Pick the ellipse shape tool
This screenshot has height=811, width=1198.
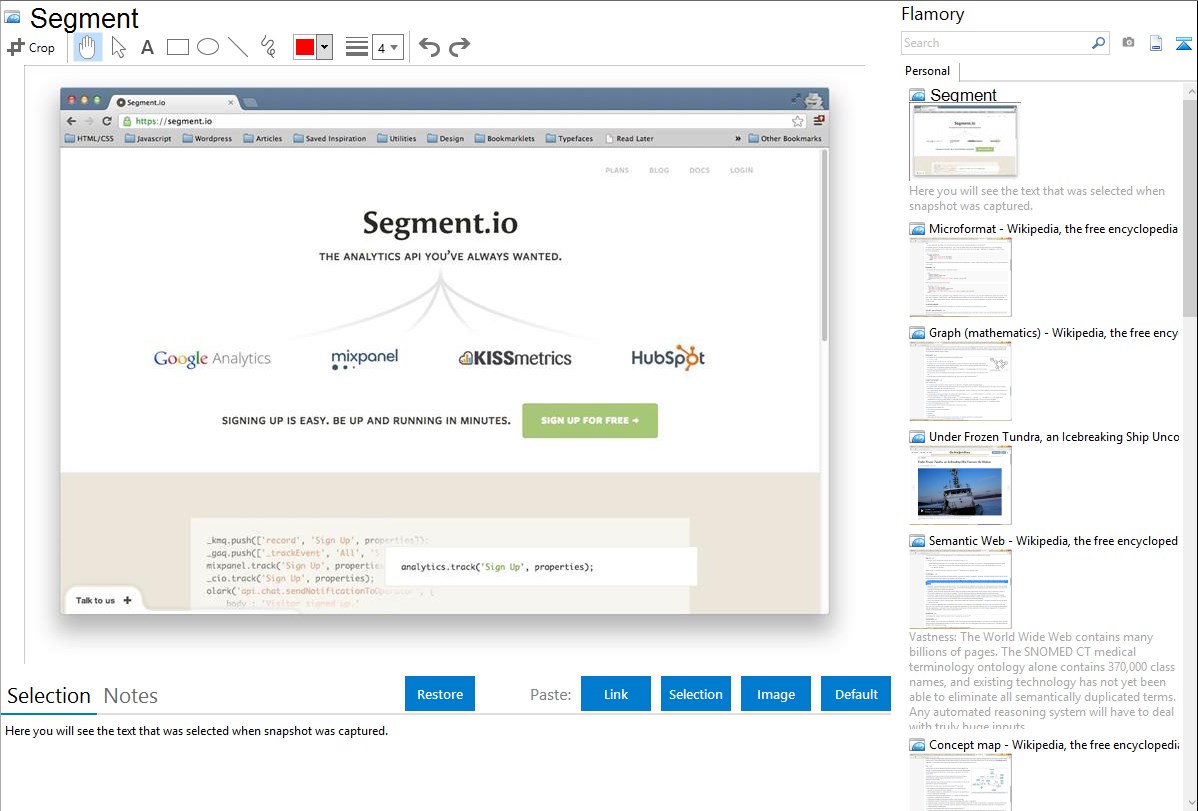coord(208,47)
